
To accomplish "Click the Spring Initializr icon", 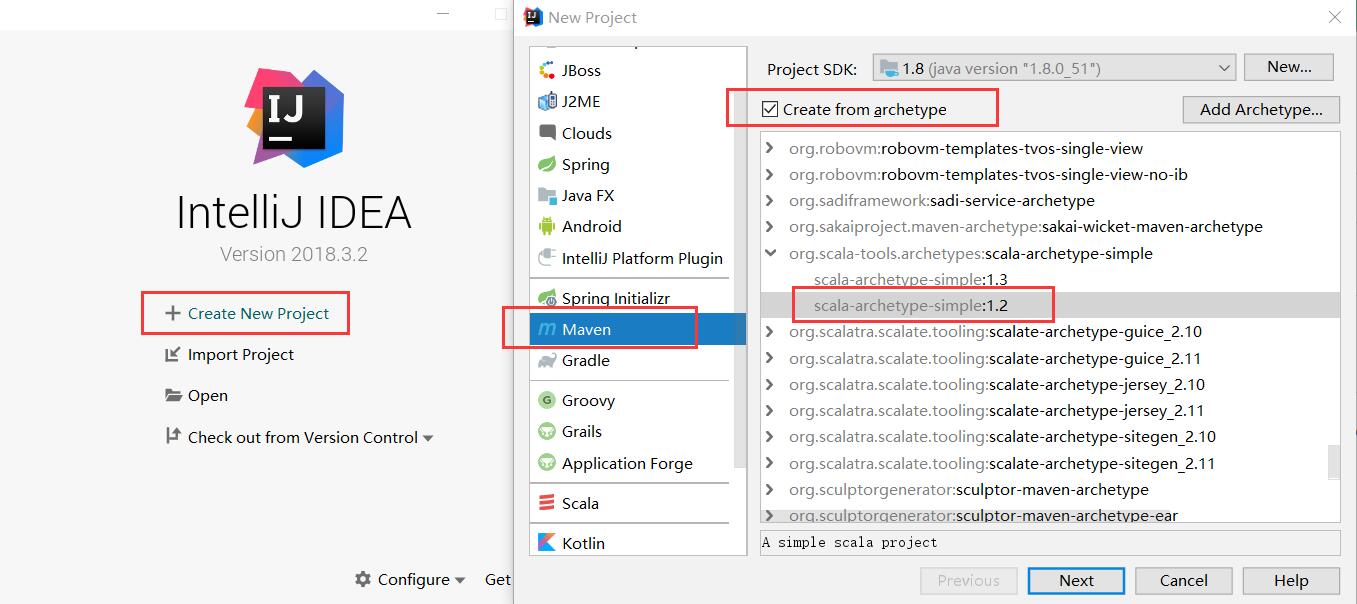I will (547, 298).
